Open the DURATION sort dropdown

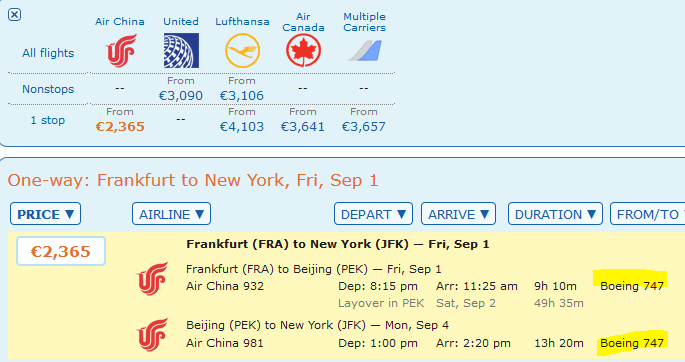point(555,214)
